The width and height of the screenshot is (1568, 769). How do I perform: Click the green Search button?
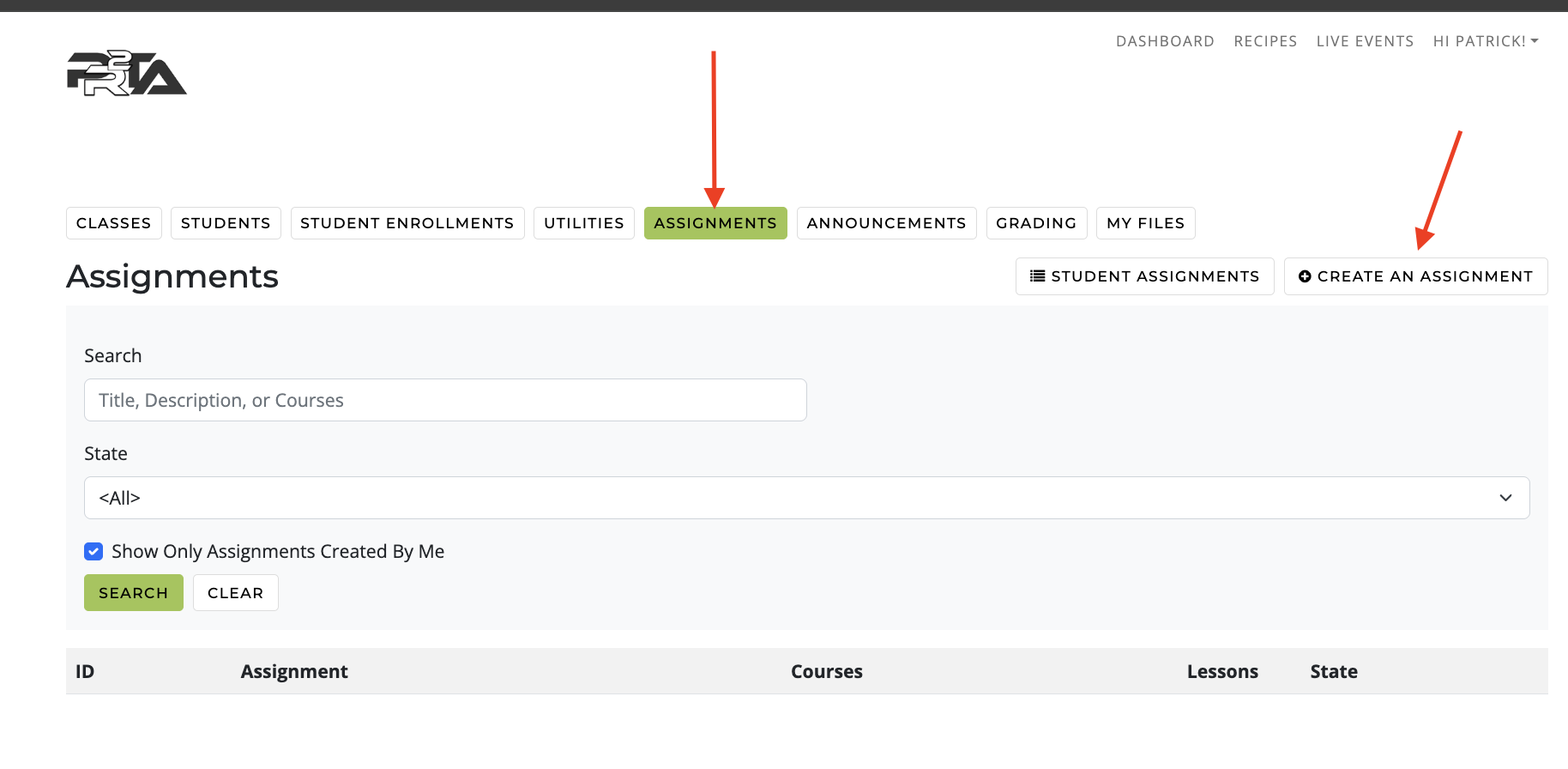[x=134, y=593]
